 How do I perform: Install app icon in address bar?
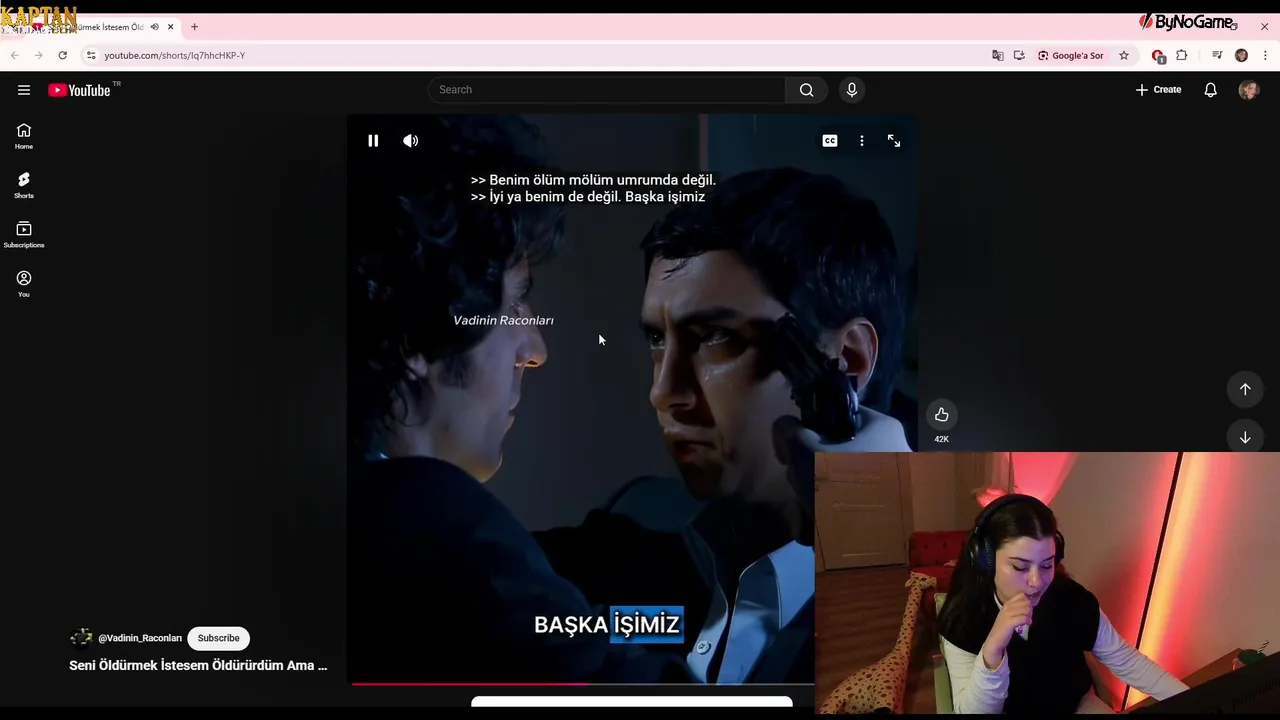[x=1019, y=56]
